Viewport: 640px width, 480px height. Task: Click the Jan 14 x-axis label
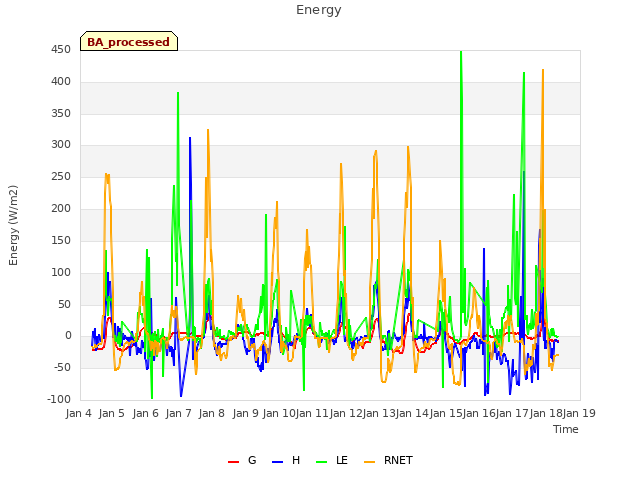(x=413, y=413)
